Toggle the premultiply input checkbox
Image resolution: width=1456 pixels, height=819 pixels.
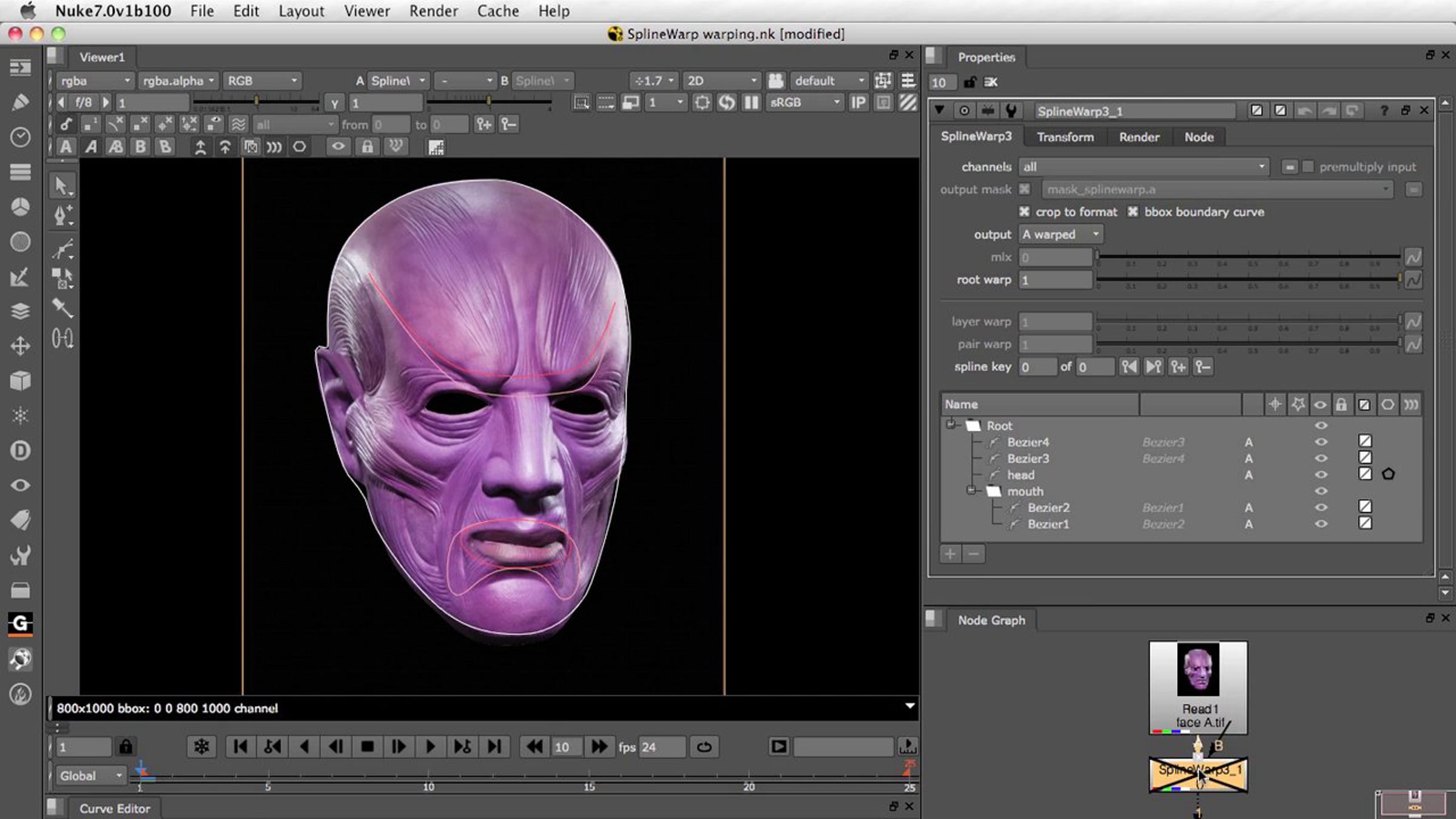coord(1308,166)
